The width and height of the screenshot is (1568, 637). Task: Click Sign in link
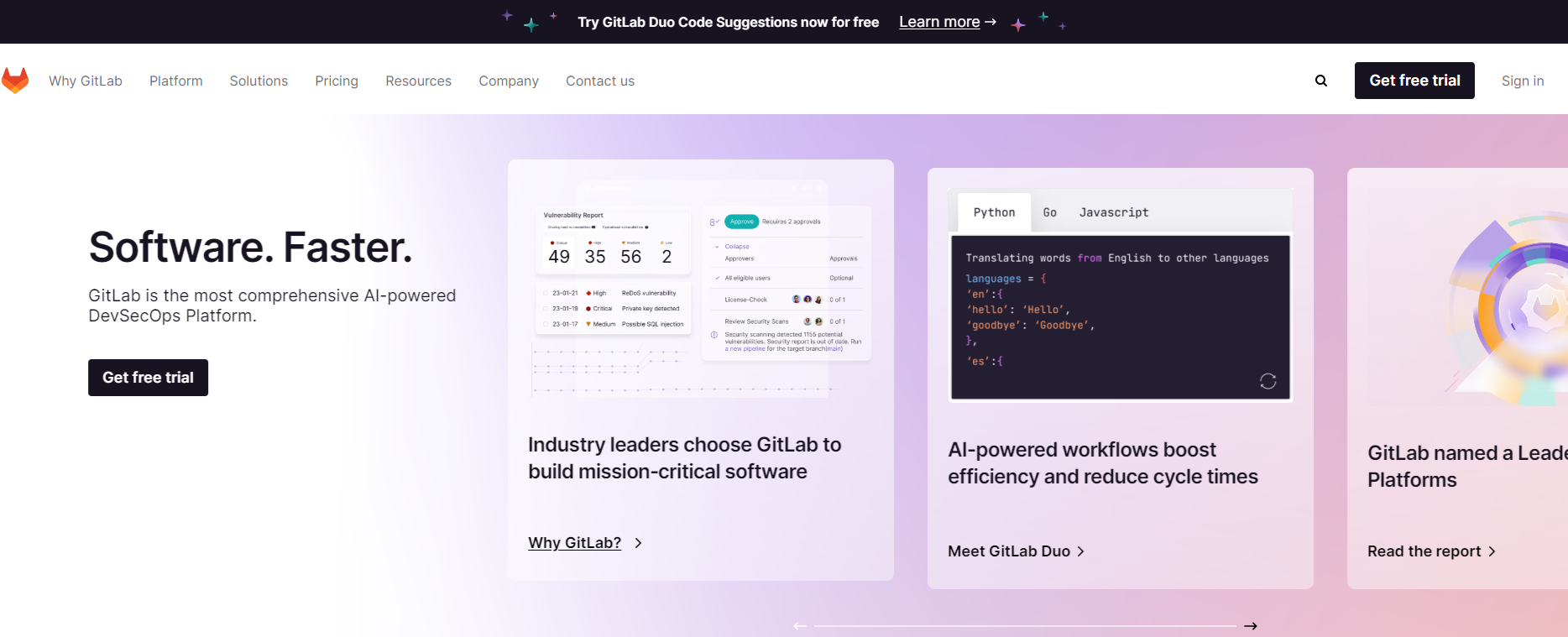coord(1523,81)
